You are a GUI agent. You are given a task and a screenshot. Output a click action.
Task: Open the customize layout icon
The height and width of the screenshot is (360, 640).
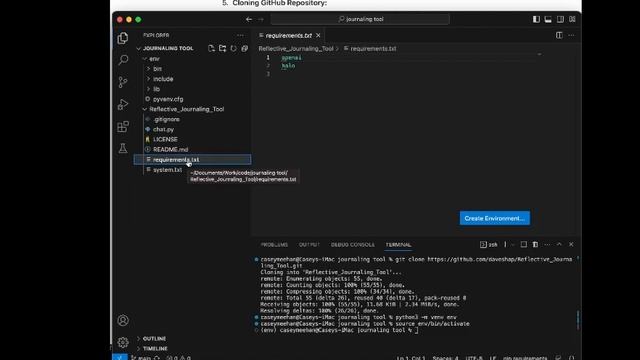pyautogui.click(x=572, y=19)
